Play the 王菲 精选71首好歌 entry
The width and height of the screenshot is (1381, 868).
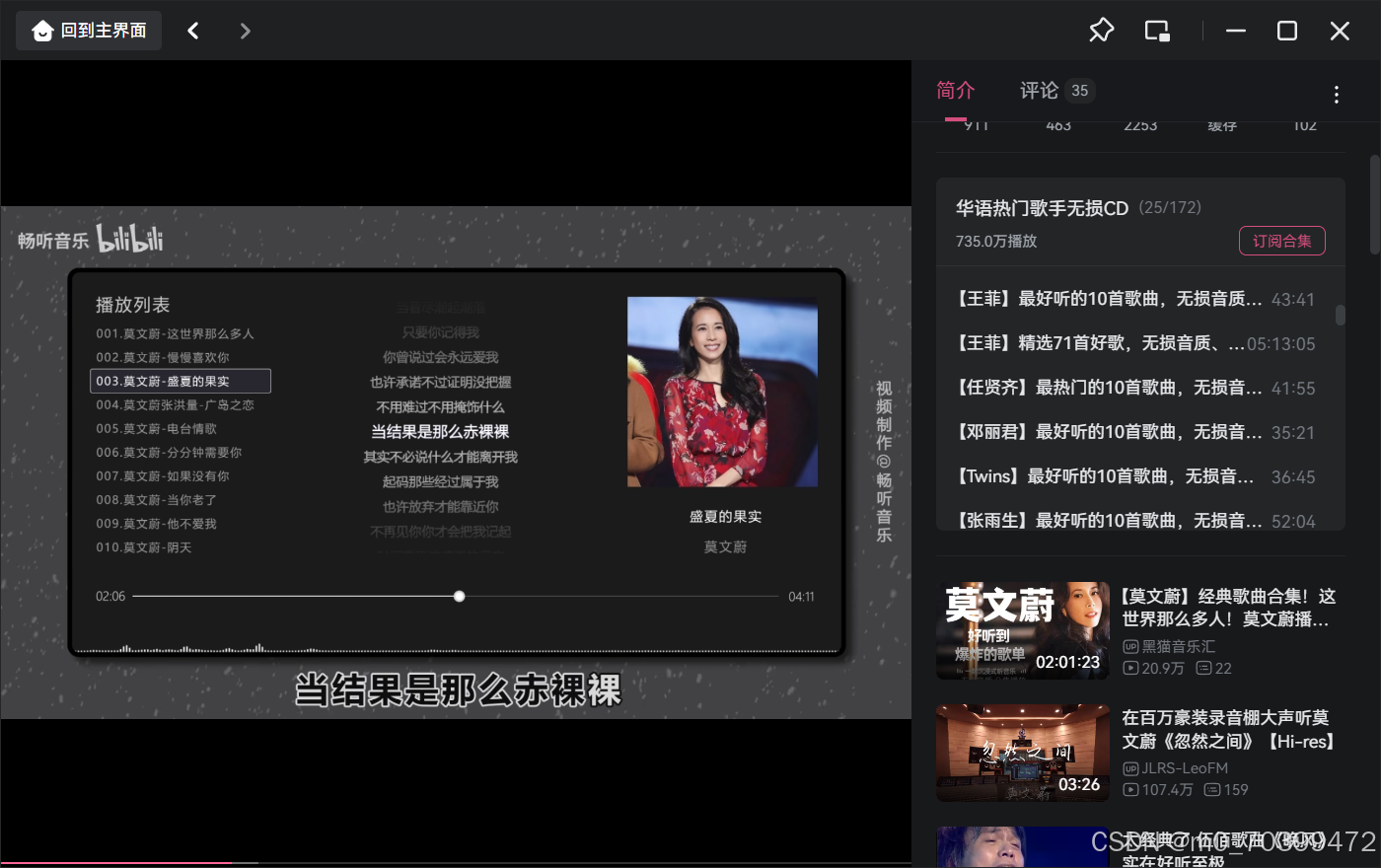click(1135, 343)
